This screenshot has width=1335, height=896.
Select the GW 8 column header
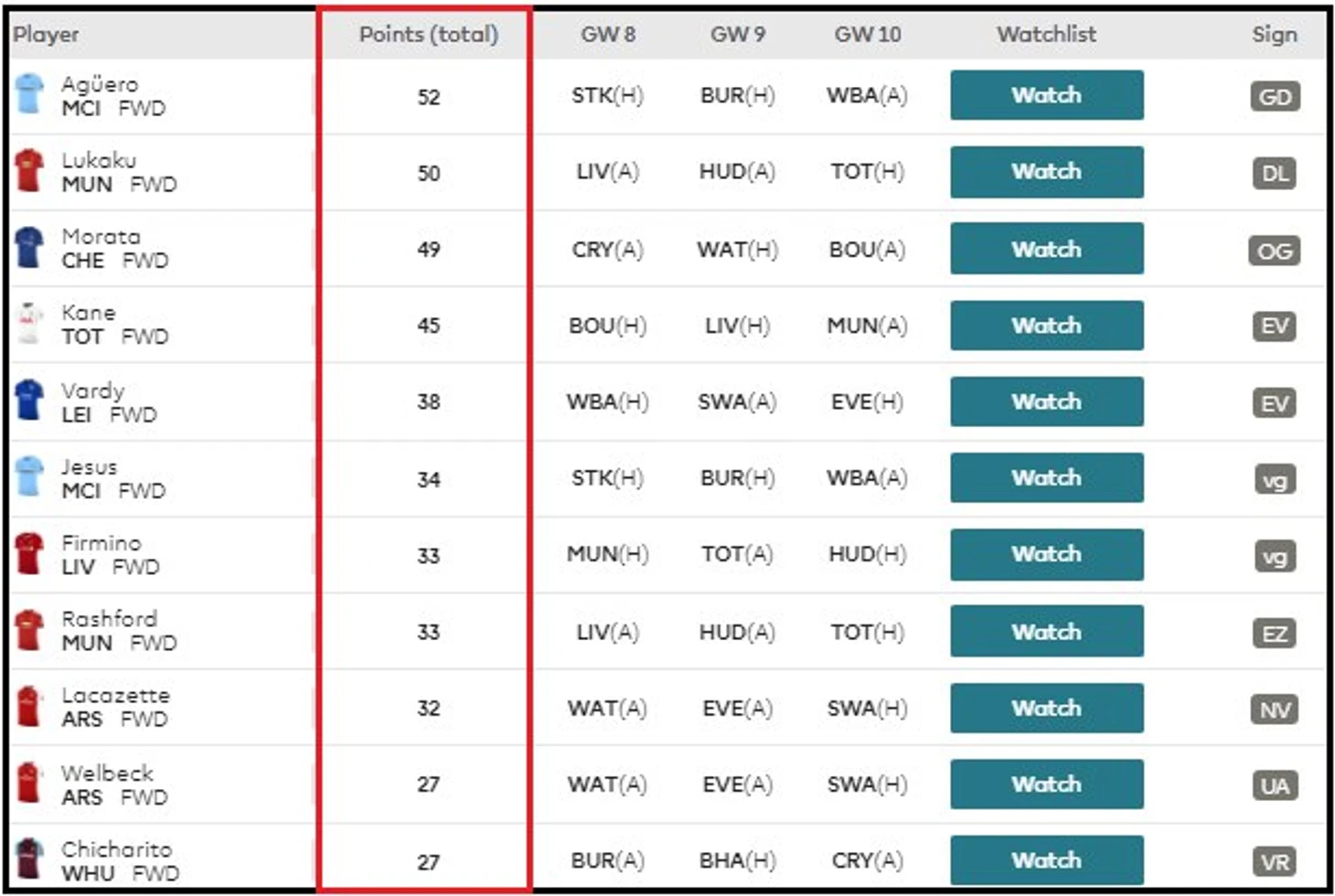[x=607, y=35]
